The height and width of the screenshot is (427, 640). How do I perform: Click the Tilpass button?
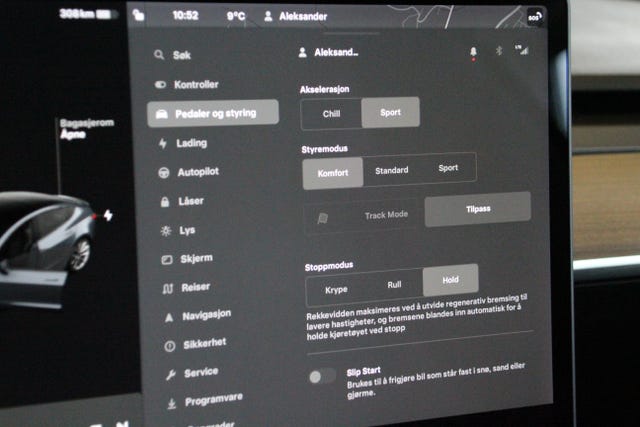pos(478,209)
